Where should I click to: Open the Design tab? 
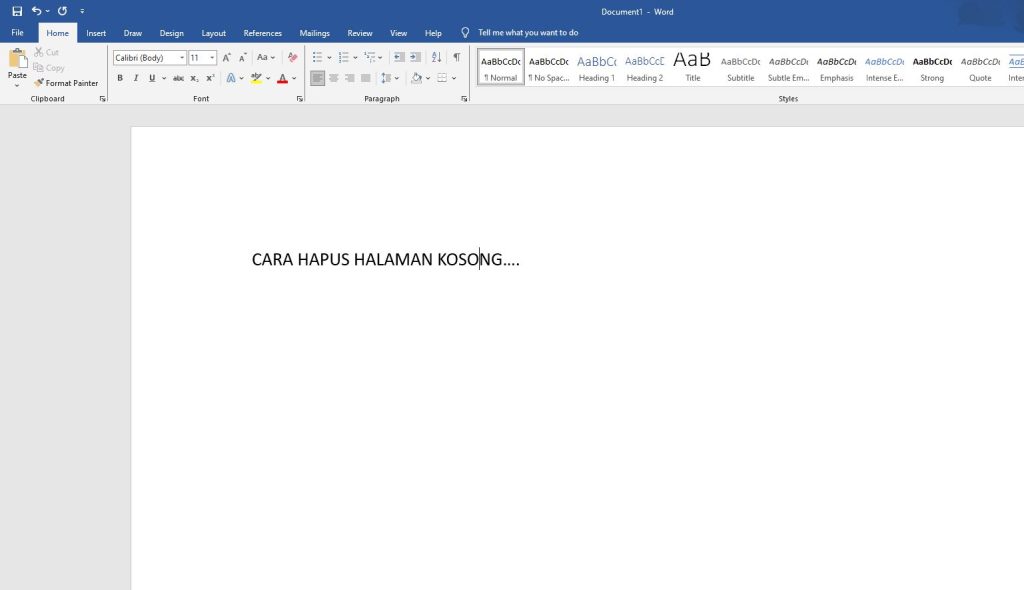click(171, 33)
